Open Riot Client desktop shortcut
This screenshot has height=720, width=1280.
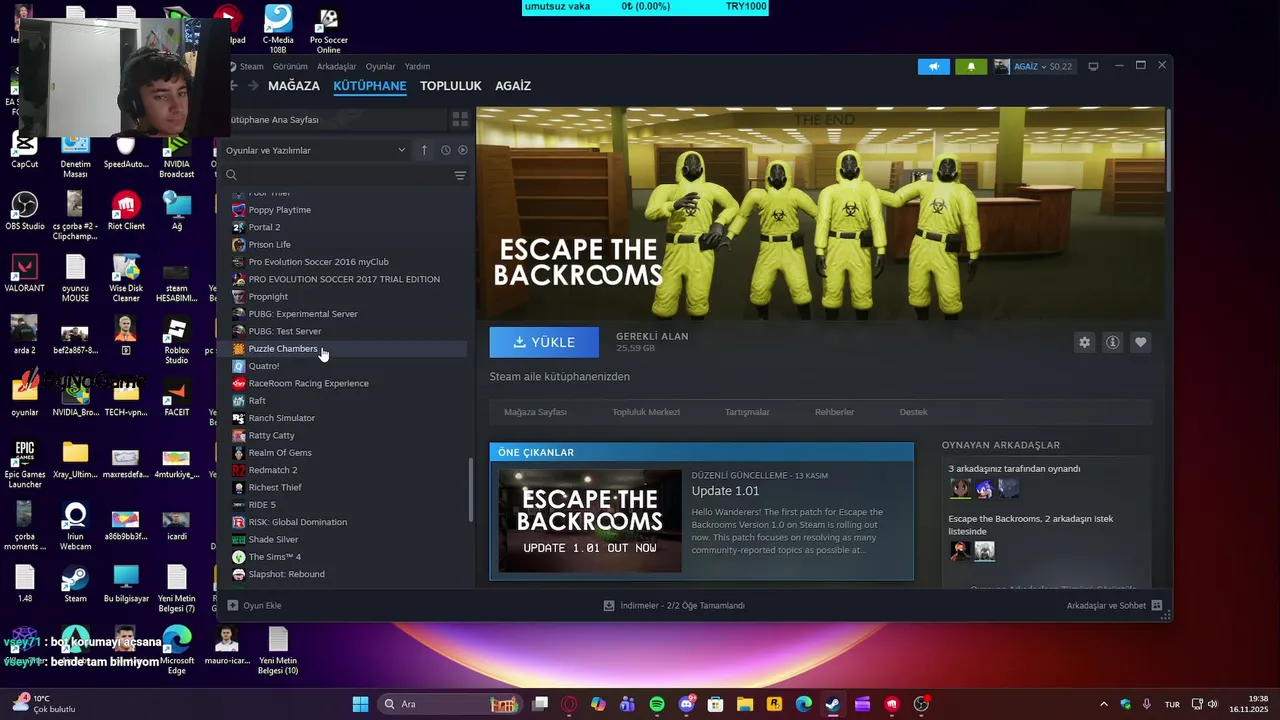(126, 211)
